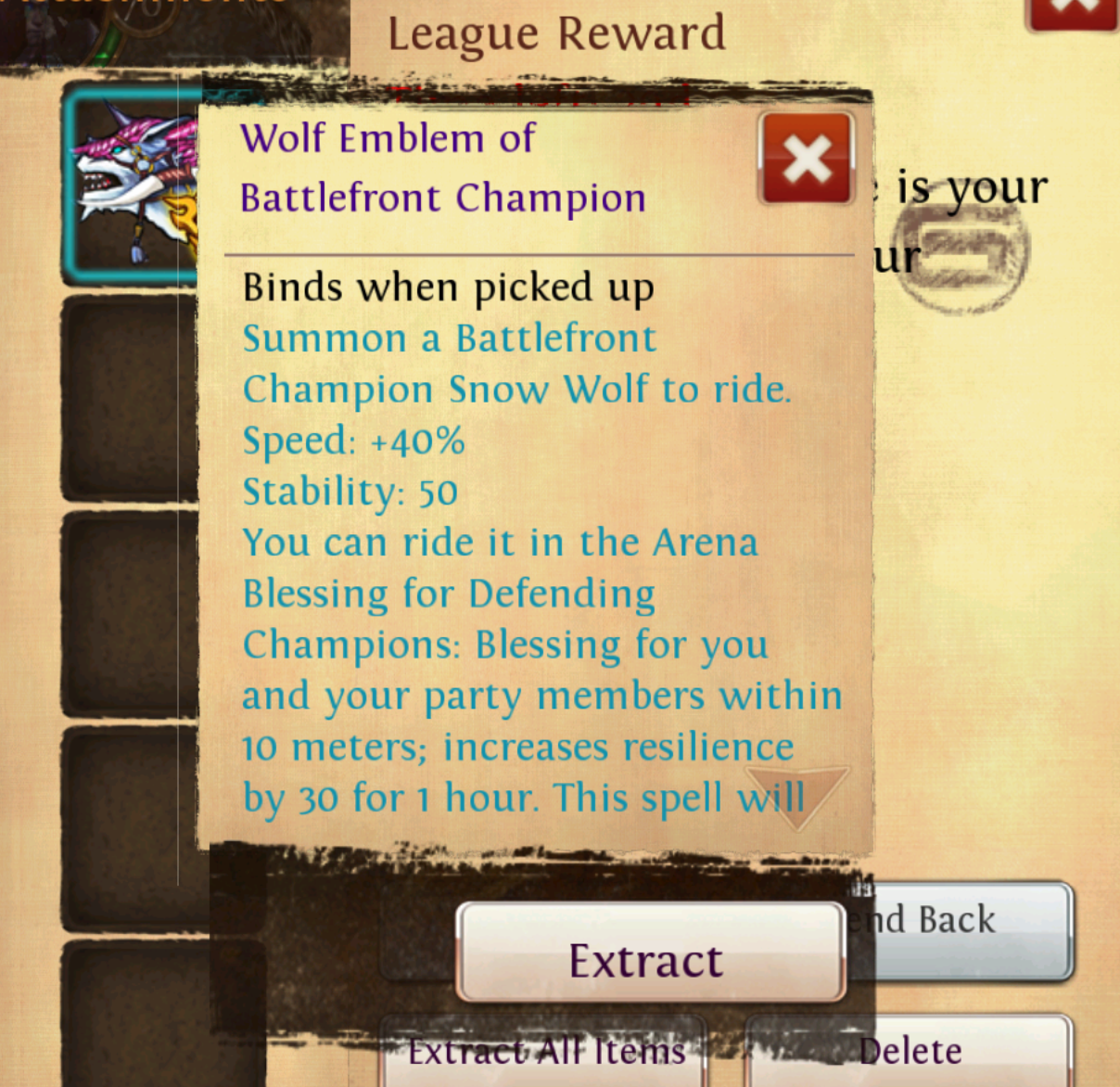Click the round stamp seal icon

(962, 250)
